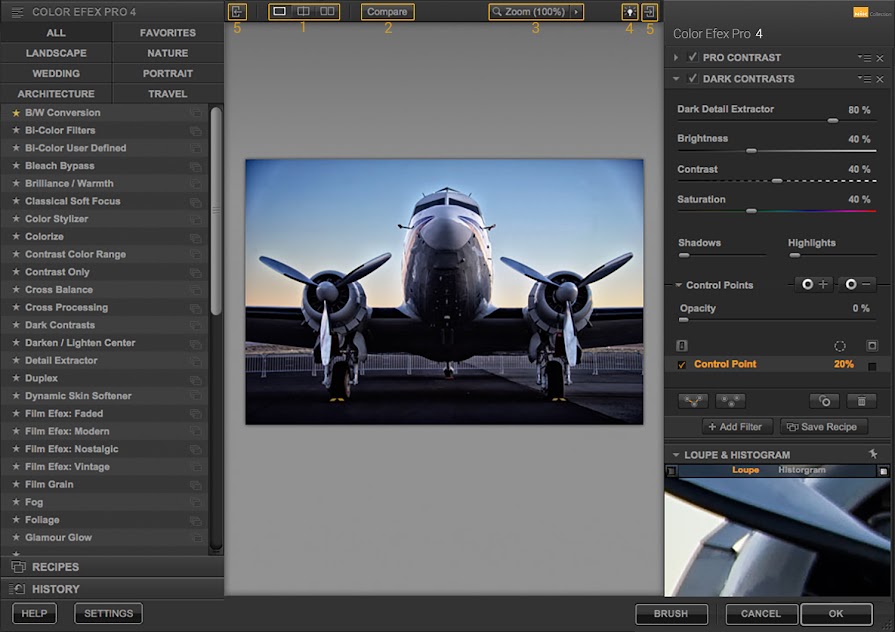Collapse the Control Points section
The height and width of the screenshot is (632, 895).
[x=678, y=285]
